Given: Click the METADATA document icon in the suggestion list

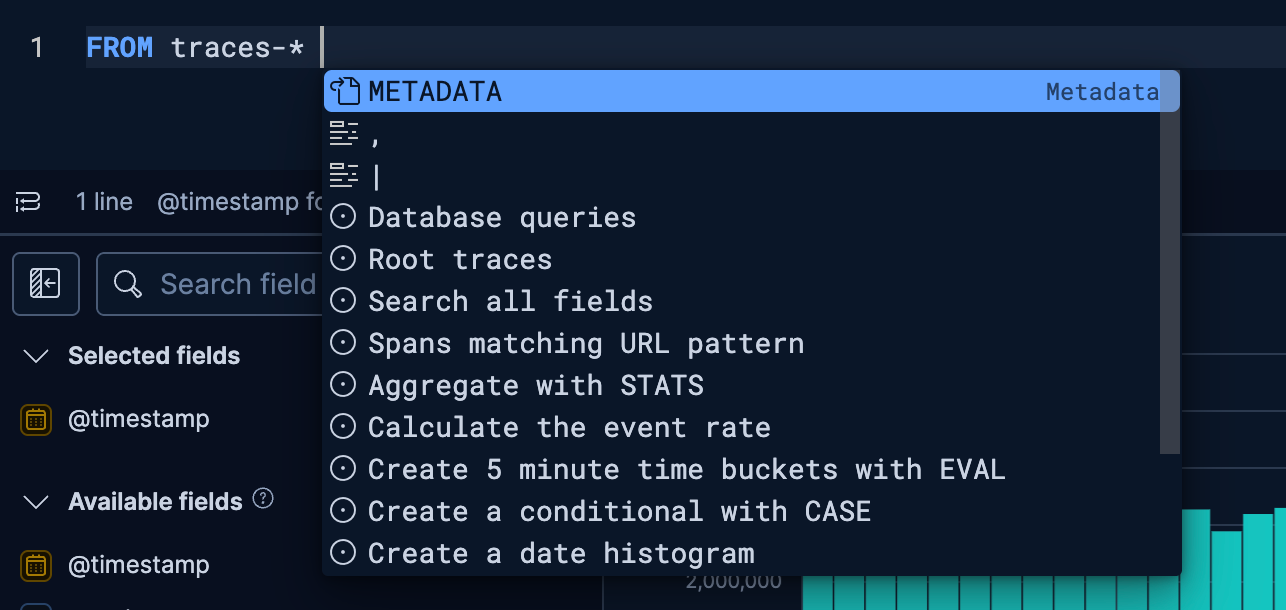Looking at the screenshot, I should tap(345, 91).
